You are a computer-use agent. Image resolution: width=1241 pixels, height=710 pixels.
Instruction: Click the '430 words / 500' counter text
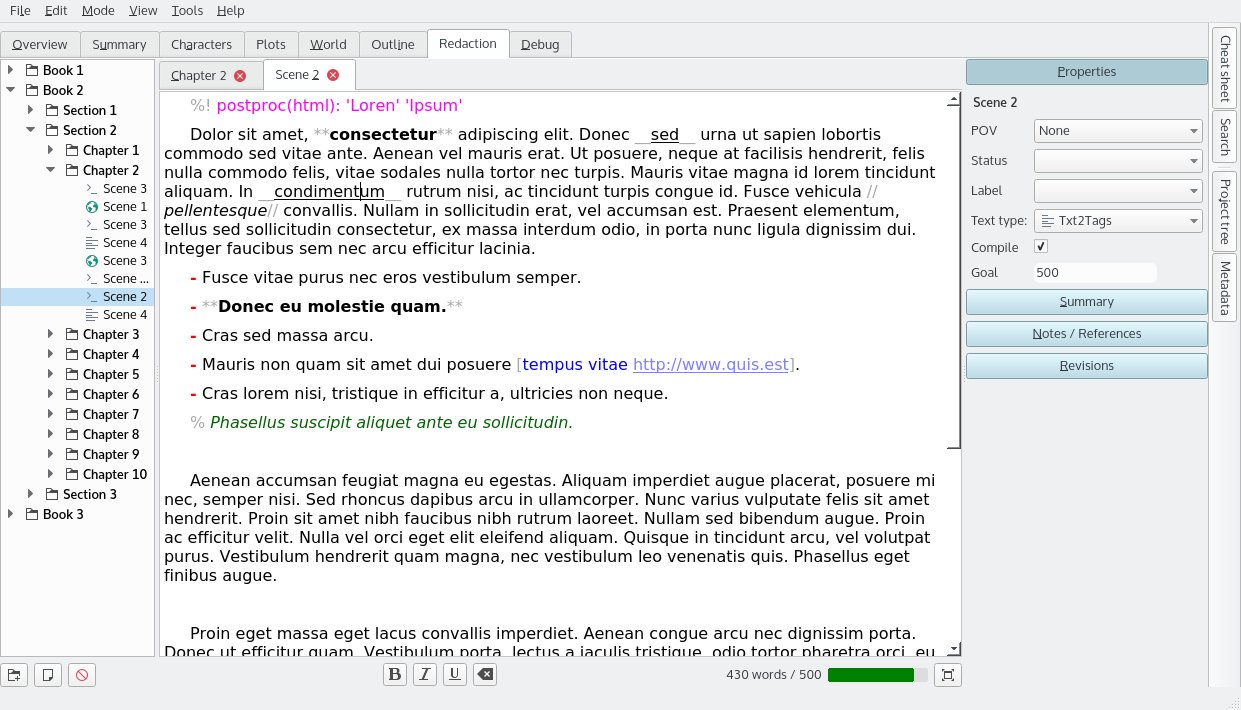773,675
